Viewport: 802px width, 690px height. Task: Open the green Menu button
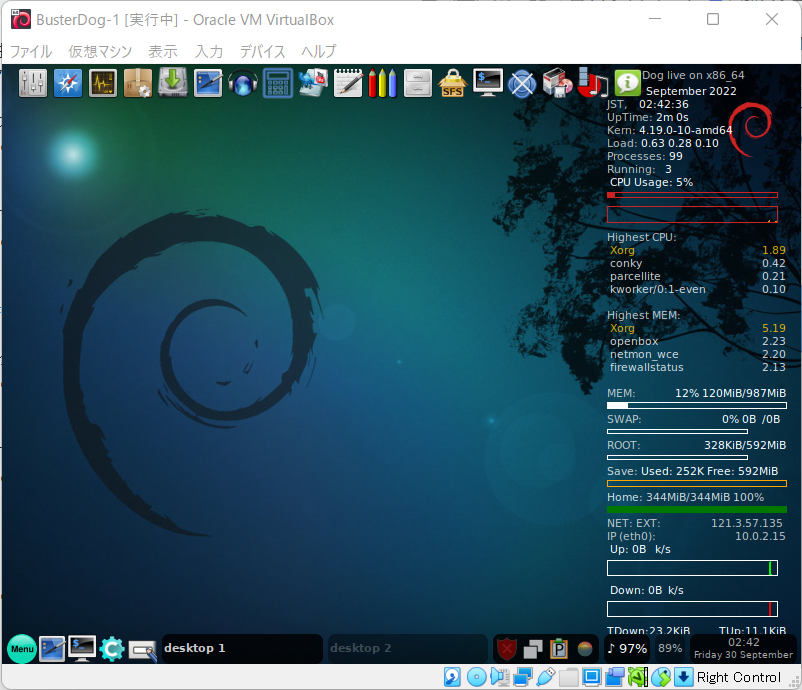click(22, 649)
